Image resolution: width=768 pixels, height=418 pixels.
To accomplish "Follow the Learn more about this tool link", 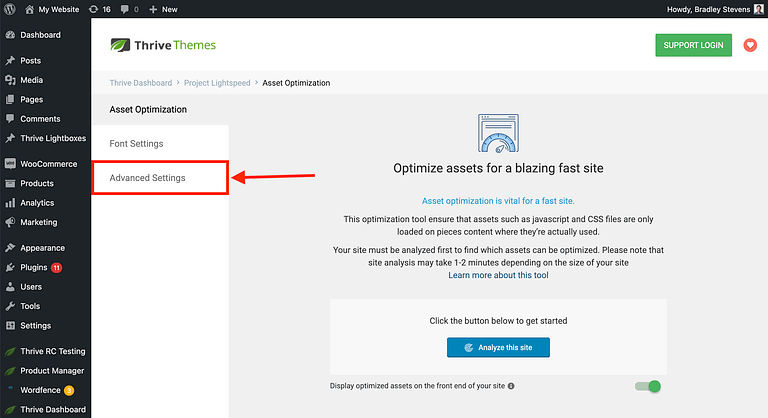I will coord(498,275).
